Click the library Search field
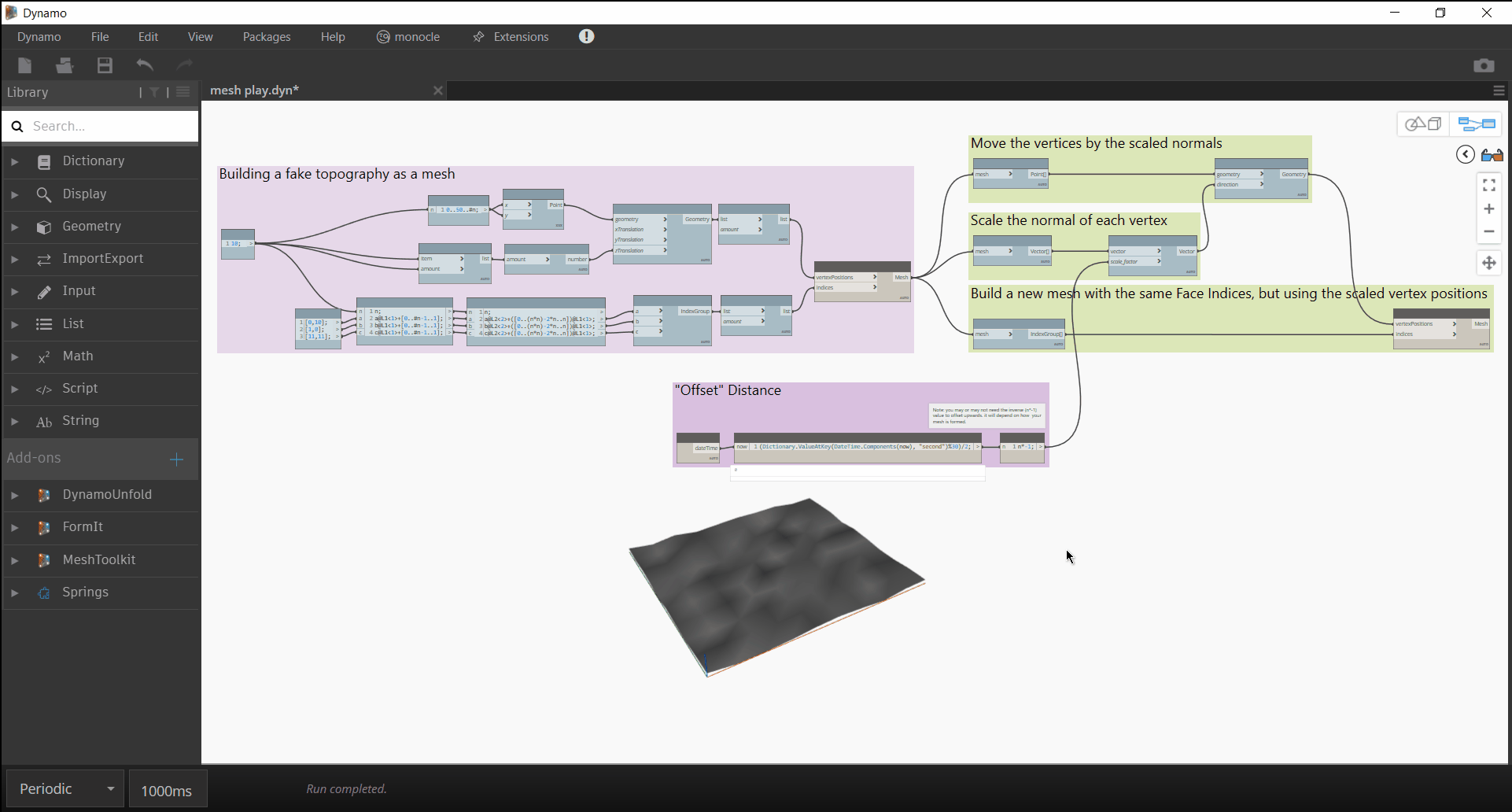 click(x=101, y=126)
